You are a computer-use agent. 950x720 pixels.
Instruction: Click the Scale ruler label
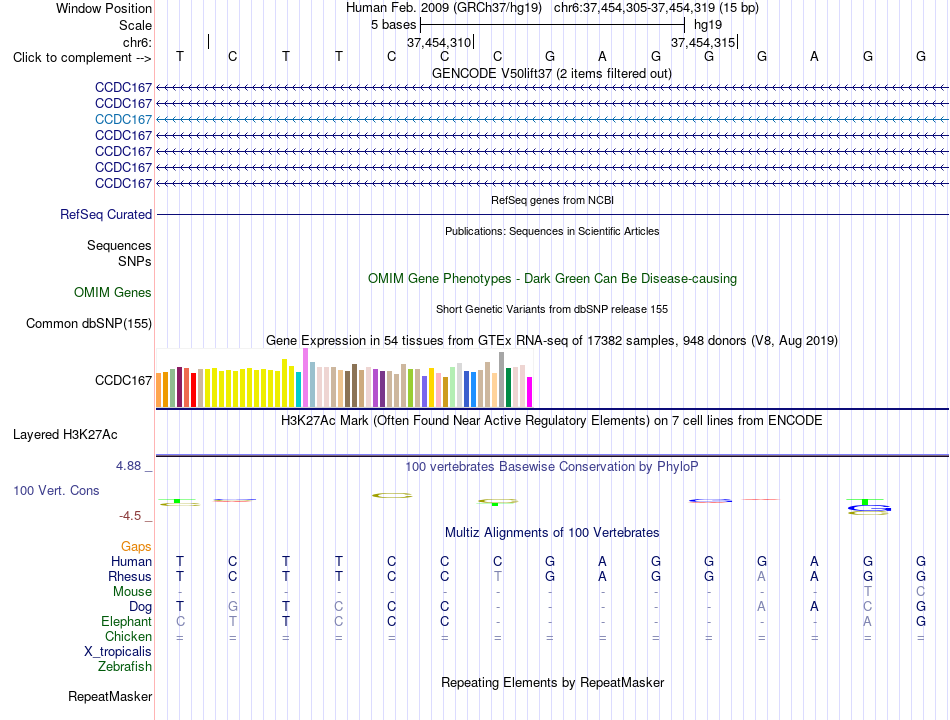136,25
